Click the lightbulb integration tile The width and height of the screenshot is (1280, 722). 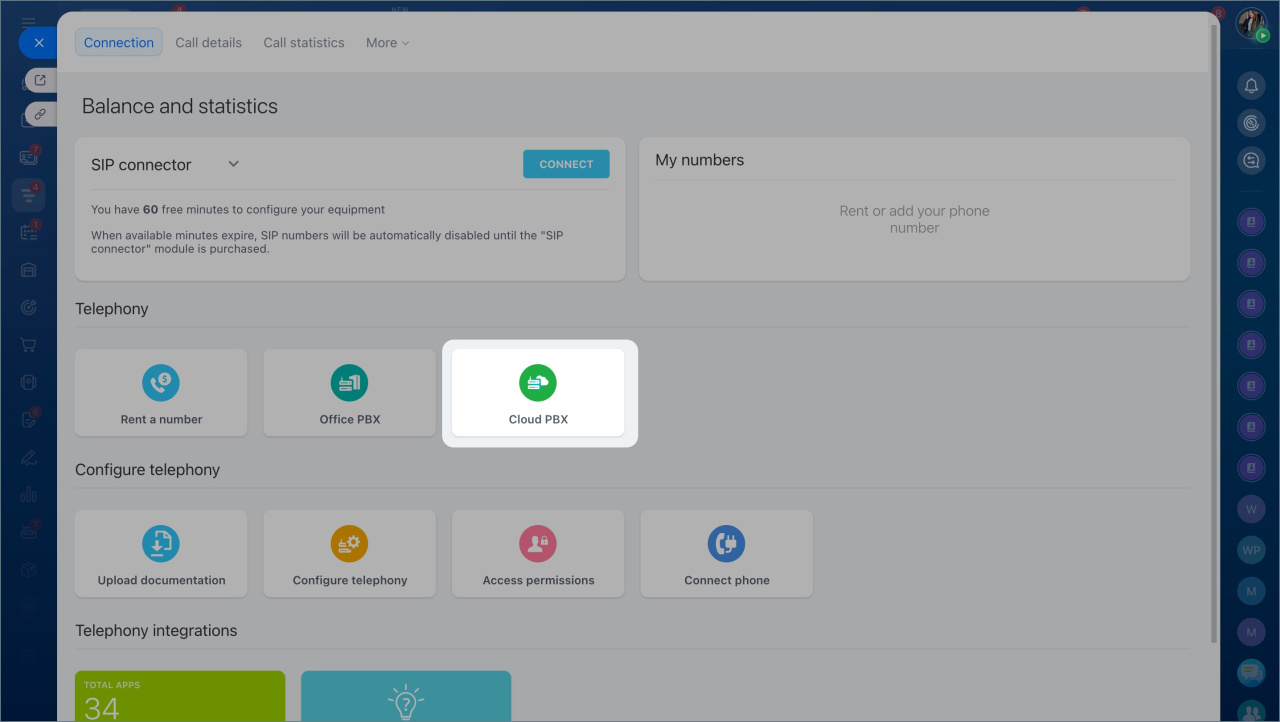(x=406, y=696)
